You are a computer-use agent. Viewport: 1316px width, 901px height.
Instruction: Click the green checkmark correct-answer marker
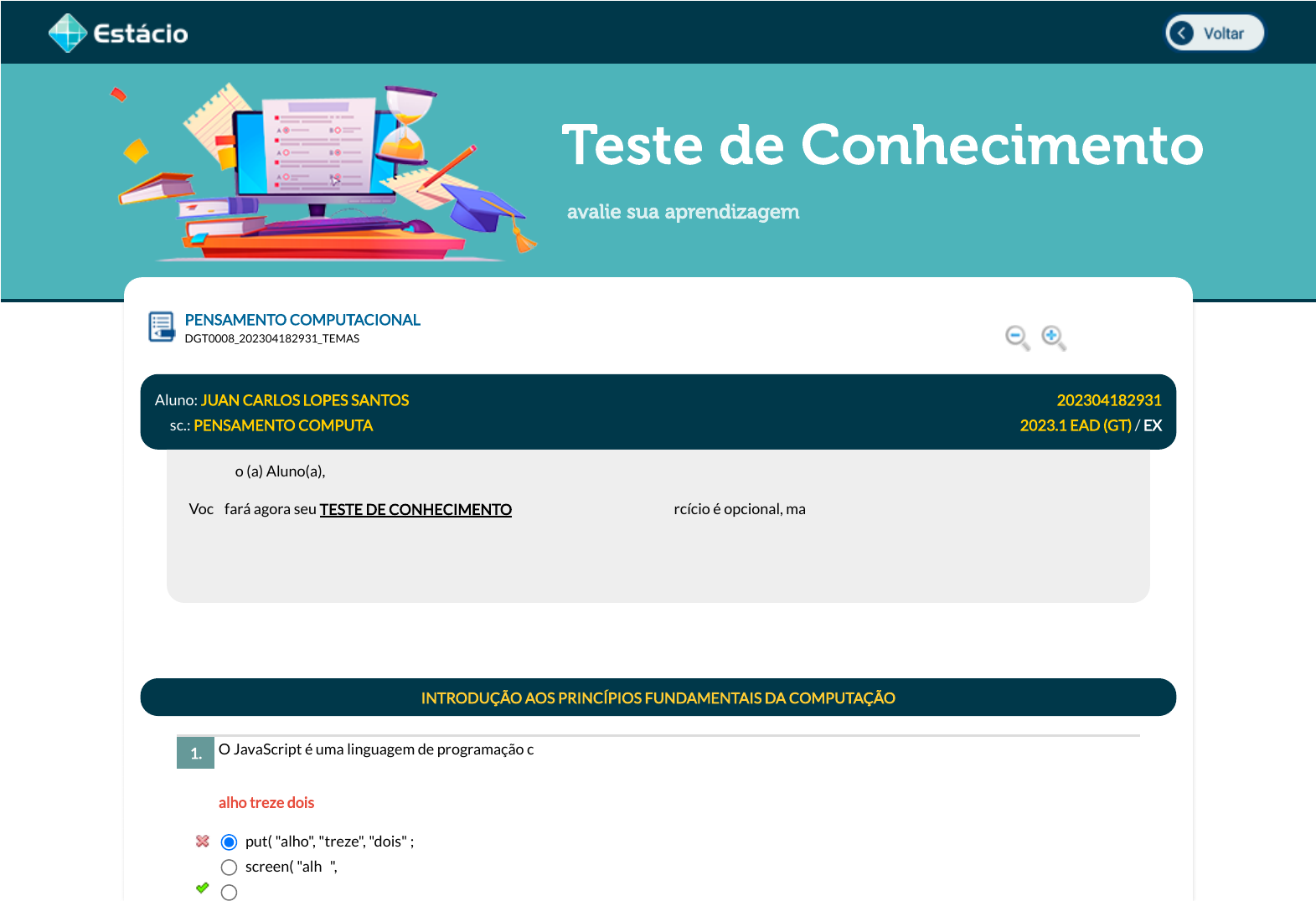(202, 888)
